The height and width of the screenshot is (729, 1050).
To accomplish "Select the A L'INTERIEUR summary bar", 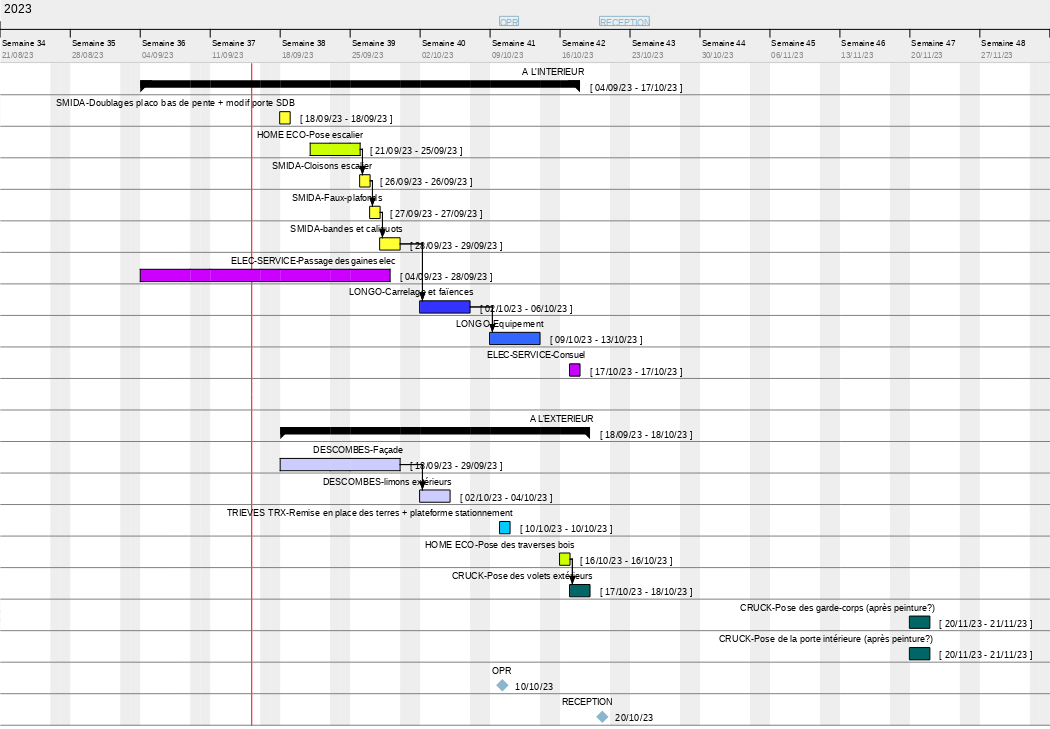I will [360, 85].
